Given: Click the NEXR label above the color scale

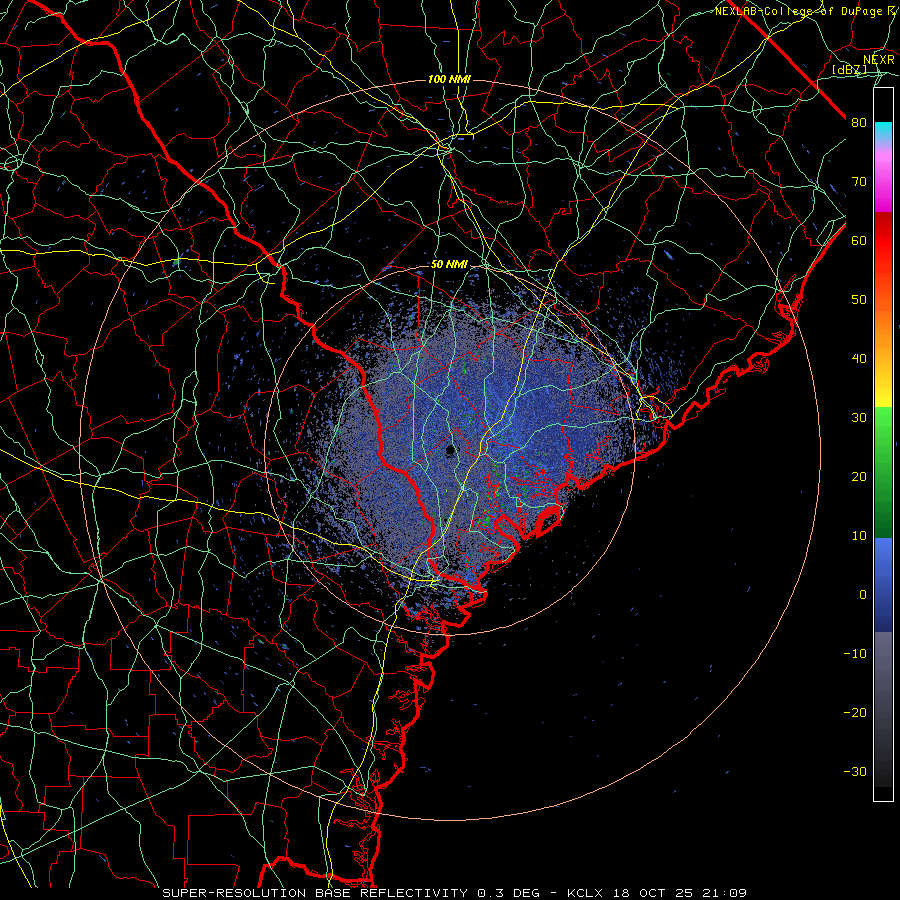Looking at the screenshot, I should [879, 60].
